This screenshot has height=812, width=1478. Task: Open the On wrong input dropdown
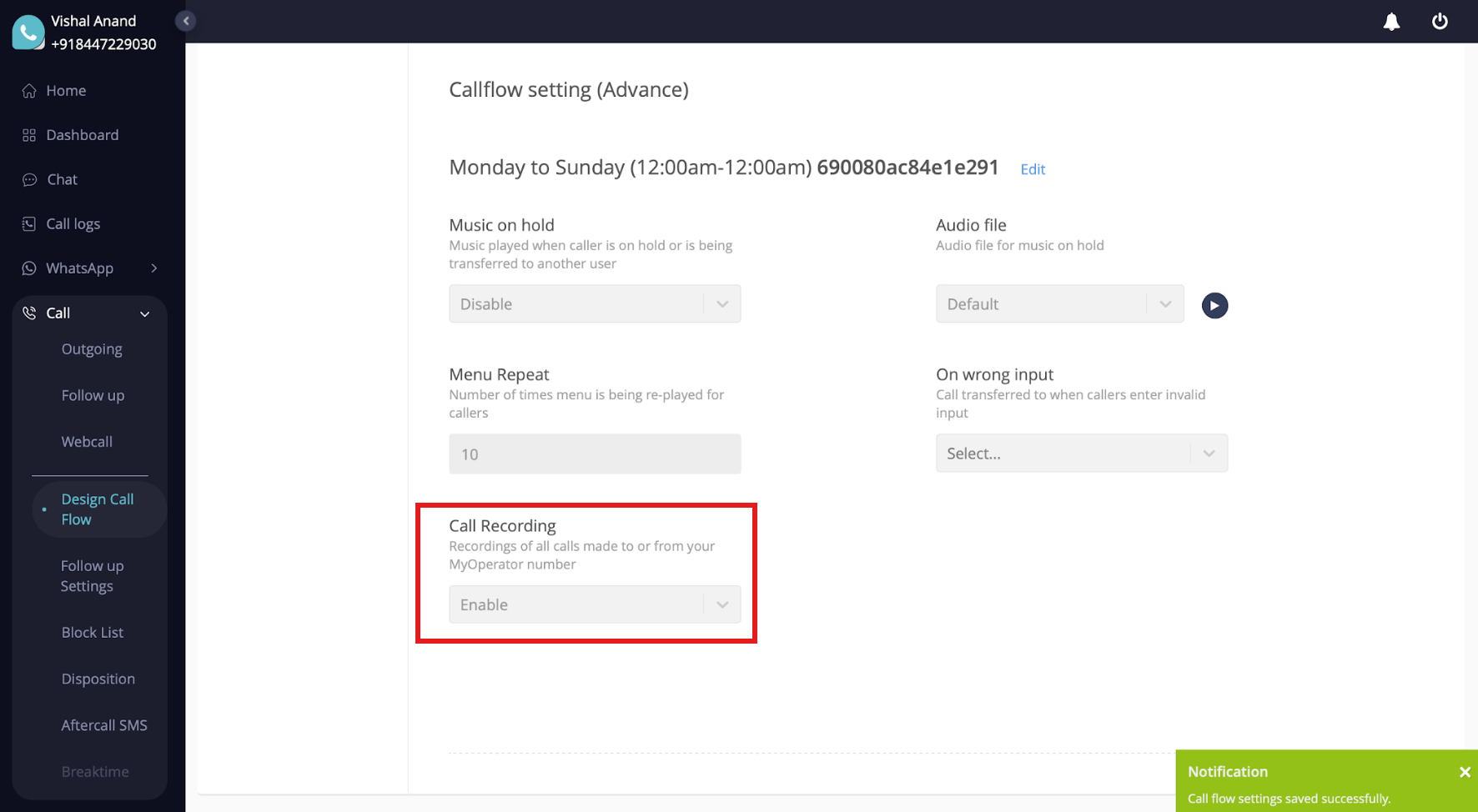point(1081,454)
